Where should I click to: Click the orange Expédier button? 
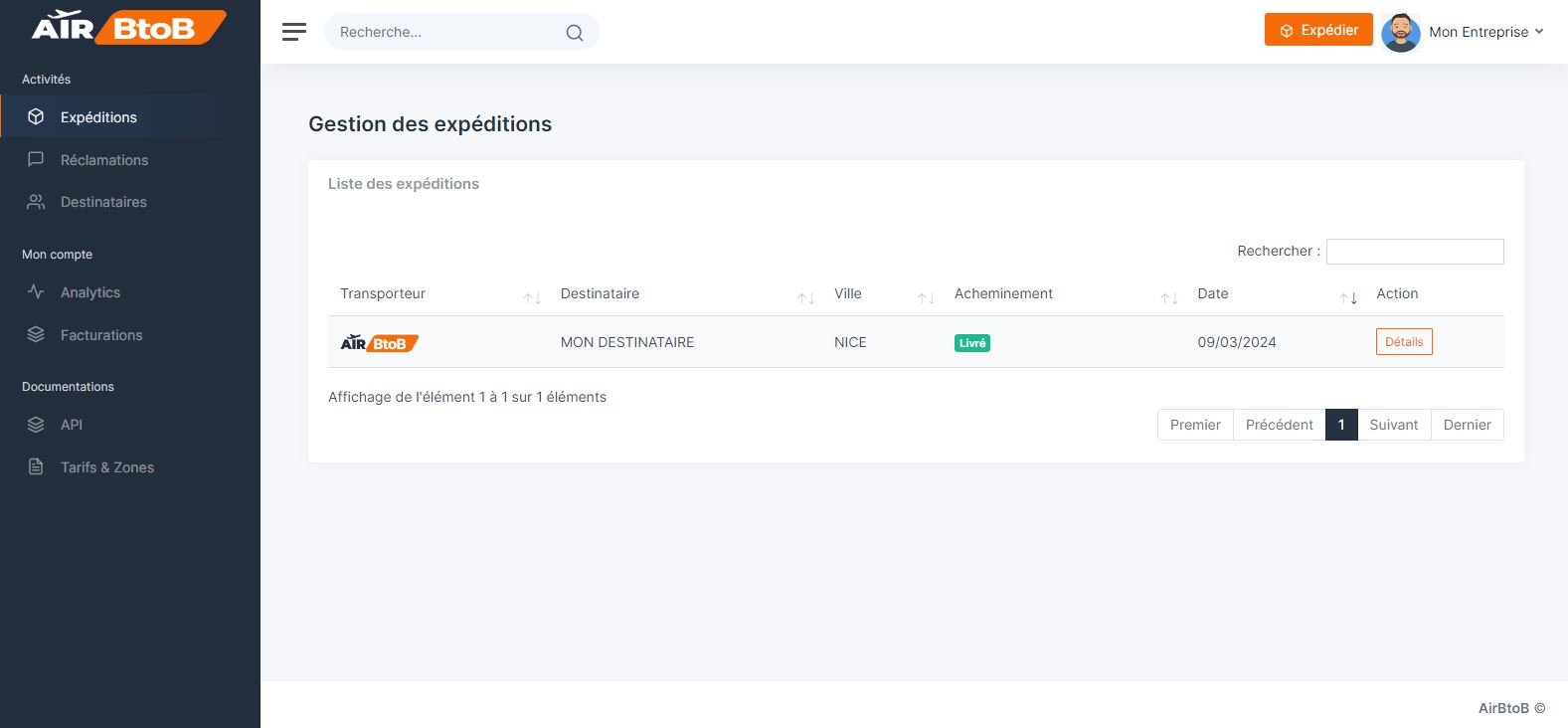pyautogui.click(x=1318, y=30)
